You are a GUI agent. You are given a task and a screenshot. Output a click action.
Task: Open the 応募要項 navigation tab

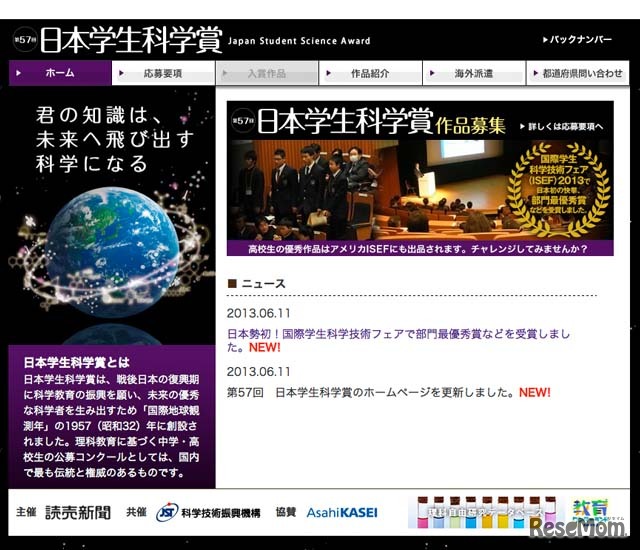click(x=163, y=73)
